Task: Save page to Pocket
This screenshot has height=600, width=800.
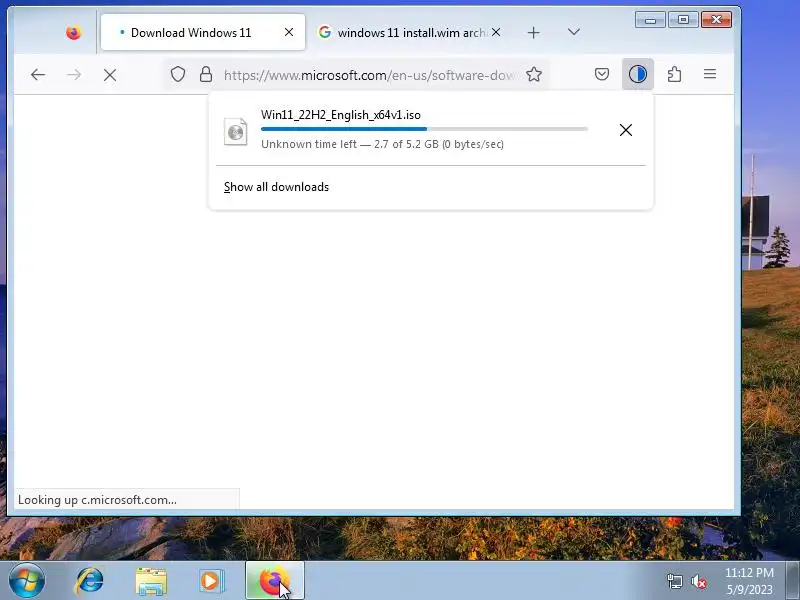Action: (602, 74)
